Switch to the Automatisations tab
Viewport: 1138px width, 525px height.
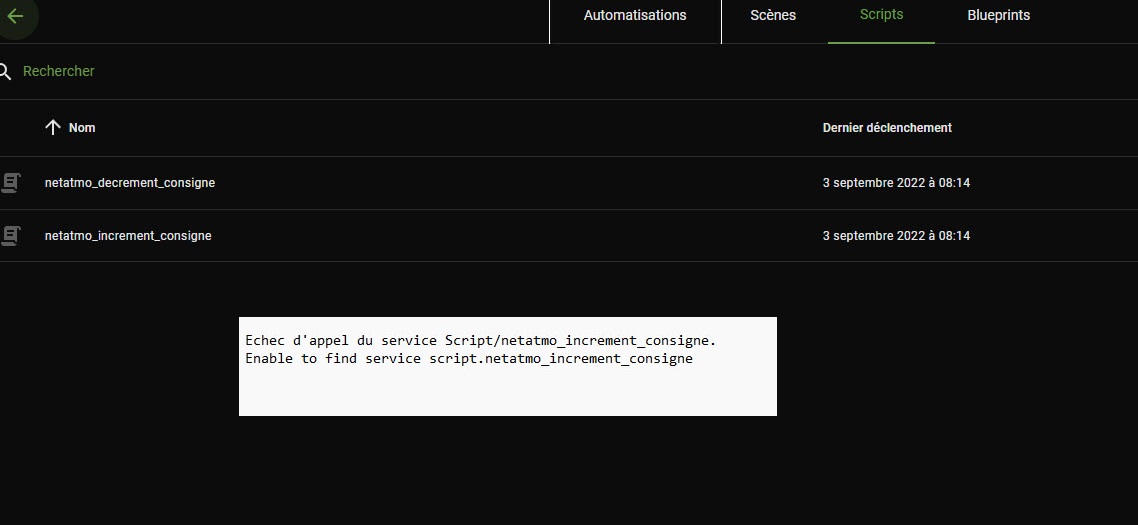click(x=635, y=16)
